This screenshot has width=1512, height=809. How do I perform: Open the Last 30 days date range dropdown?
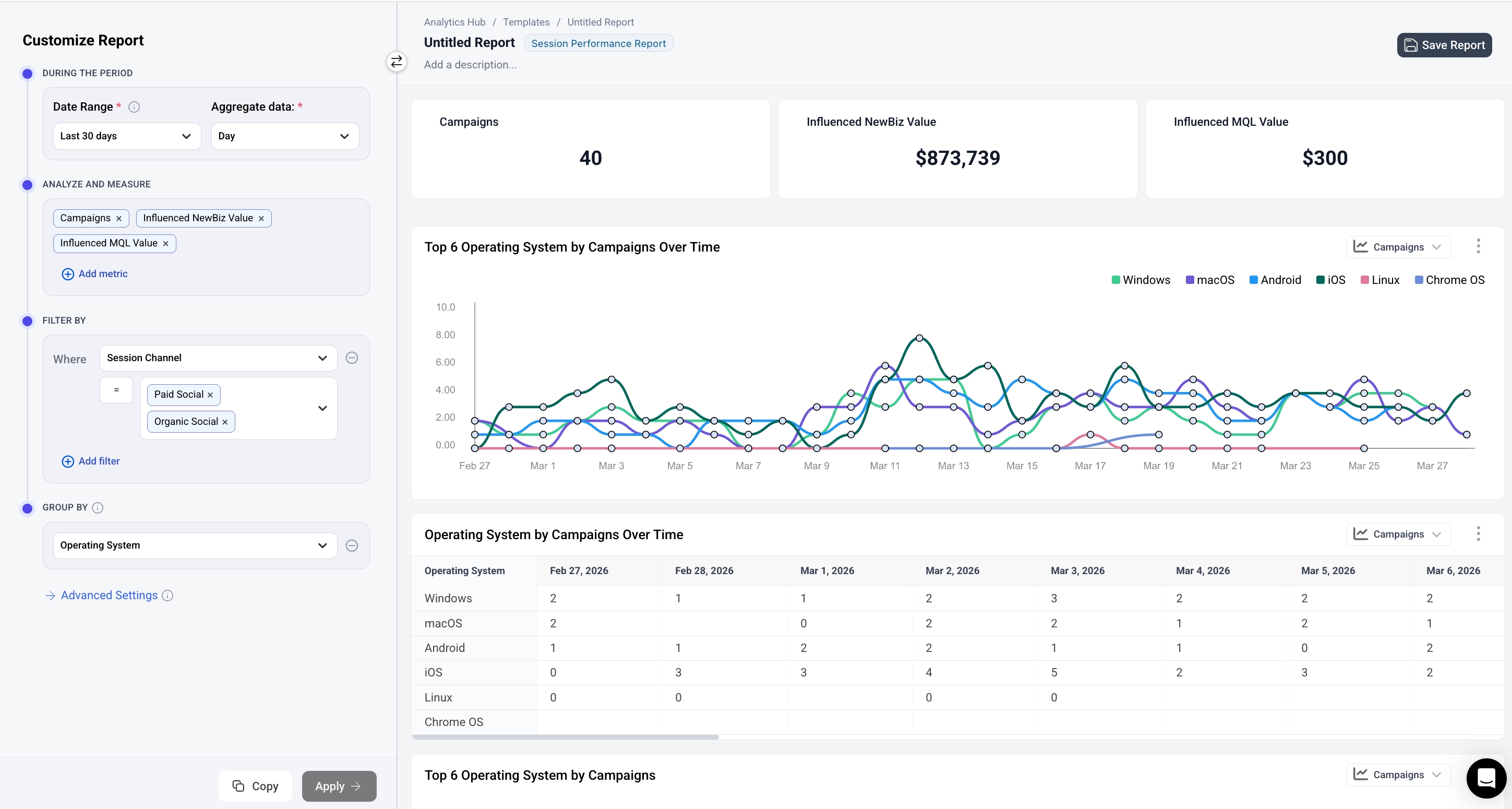(127, 136)
